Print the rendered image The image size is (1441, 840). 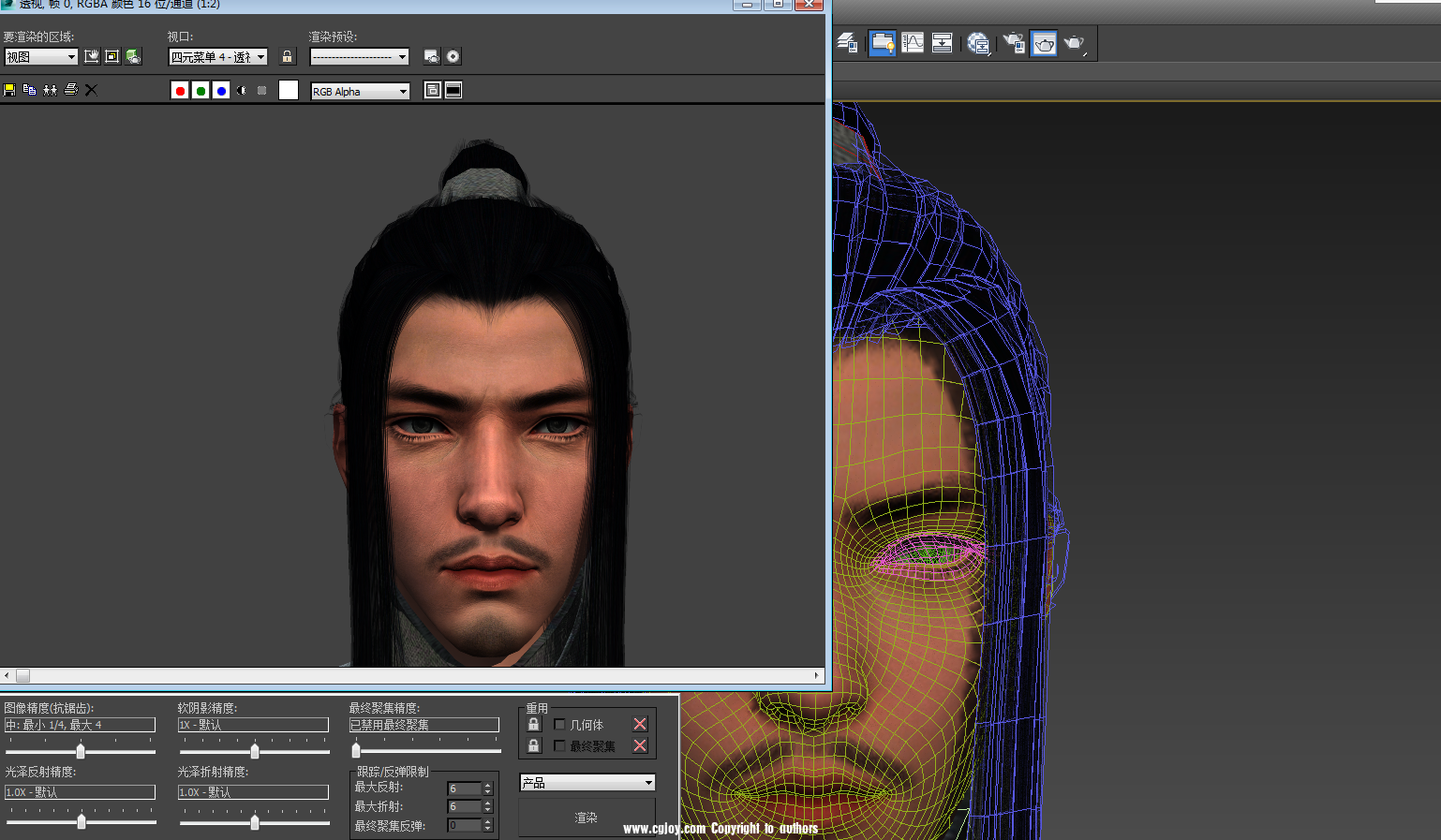70,90
